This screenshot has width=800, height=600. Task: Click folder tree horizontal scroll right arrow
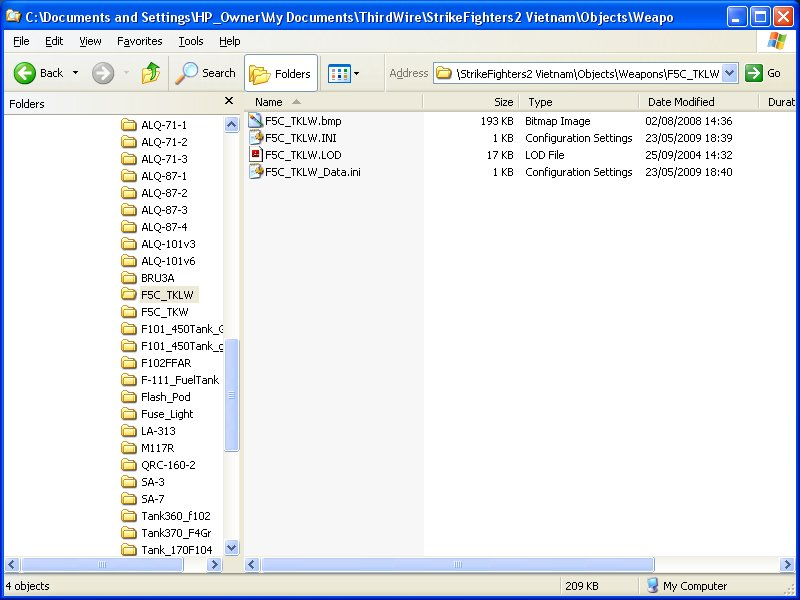point(214,564)
